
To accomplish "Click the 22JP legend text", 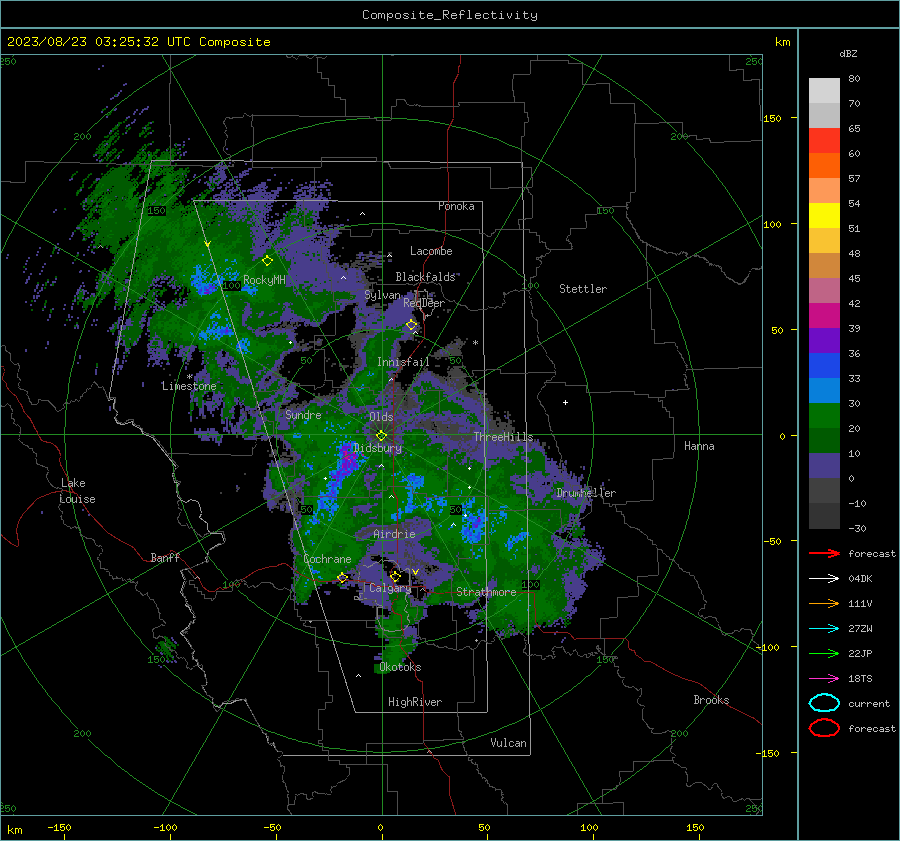I will click(x=860, y=653).
